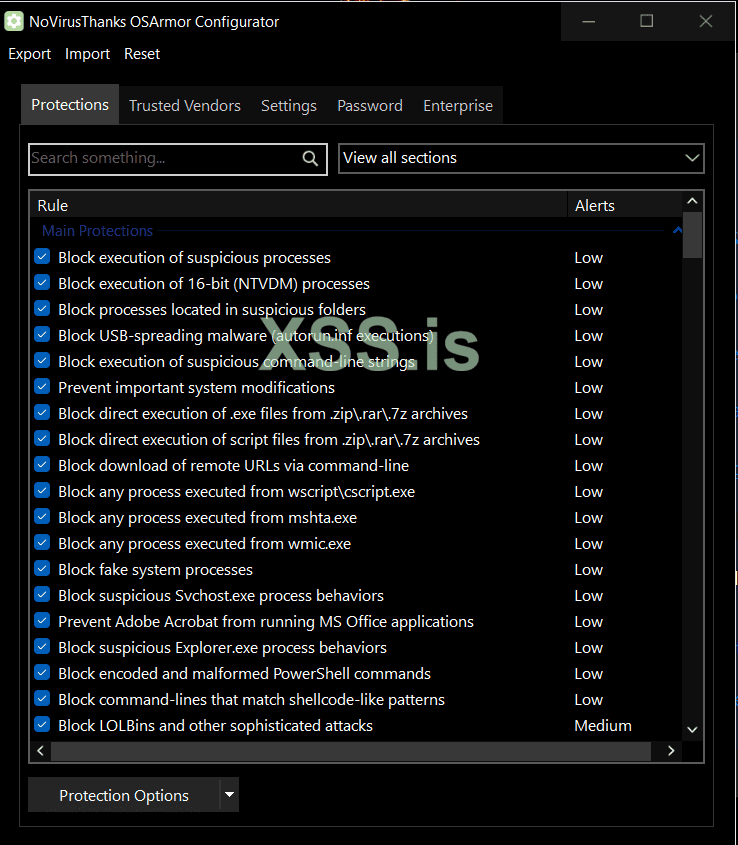The height and width of the screenshot is (845, 738).
Task: Click the magnifier search icon
Action: tap(310, 158)
